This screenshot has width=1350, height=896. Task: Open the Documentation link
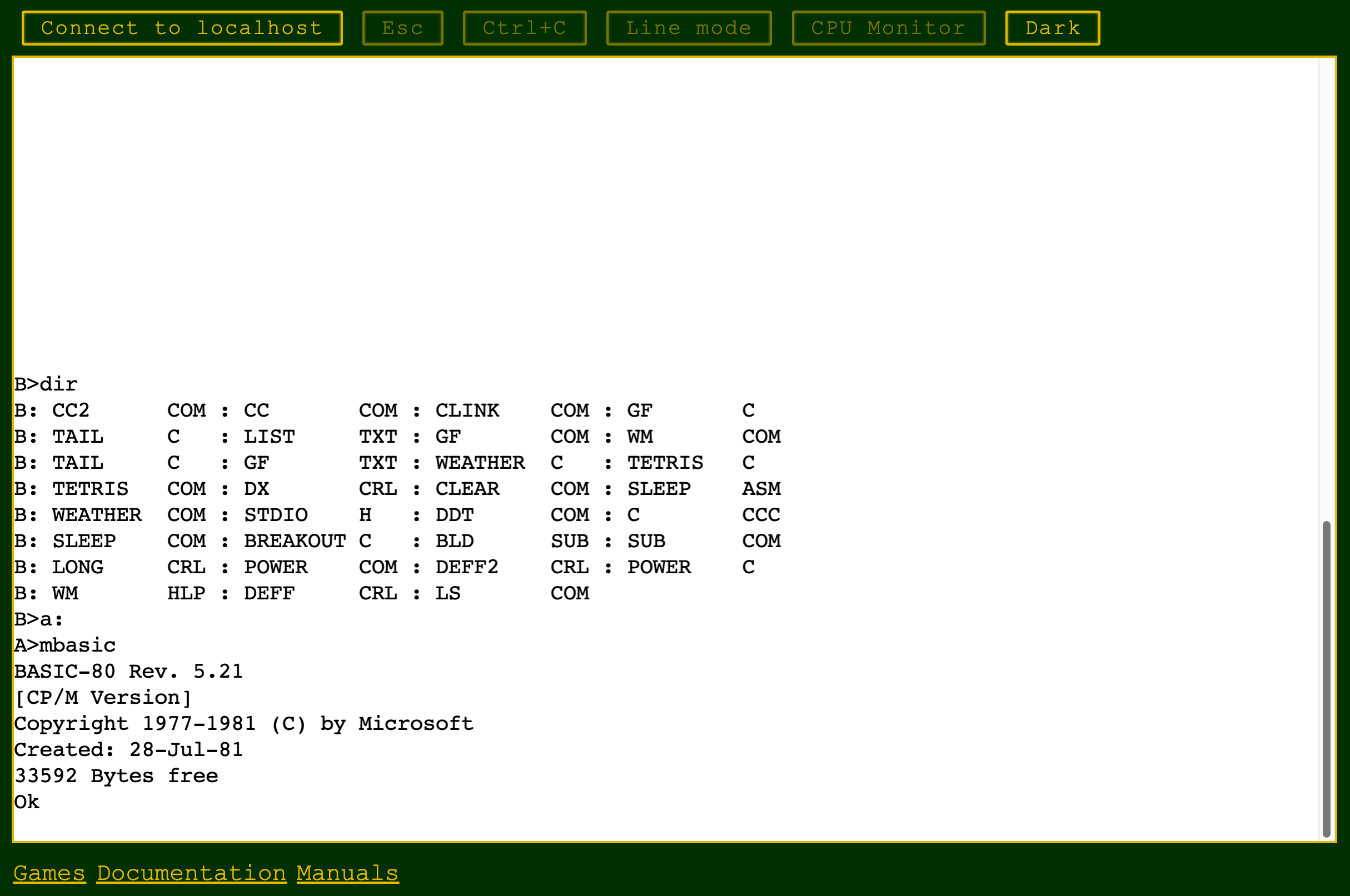tap(191, 873)
